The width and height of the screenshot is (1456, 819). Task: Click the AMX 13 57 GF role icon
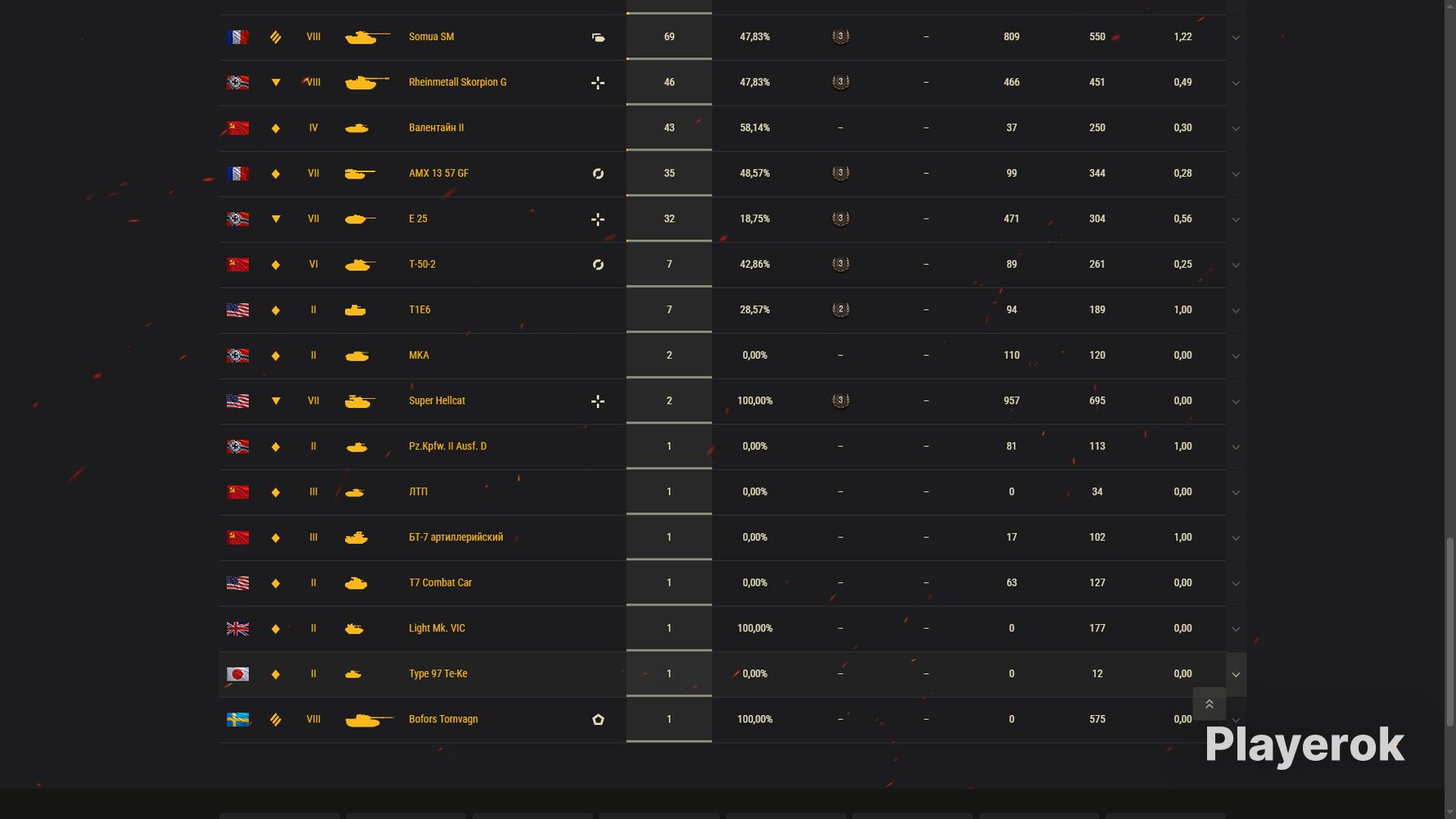(598, 174)
